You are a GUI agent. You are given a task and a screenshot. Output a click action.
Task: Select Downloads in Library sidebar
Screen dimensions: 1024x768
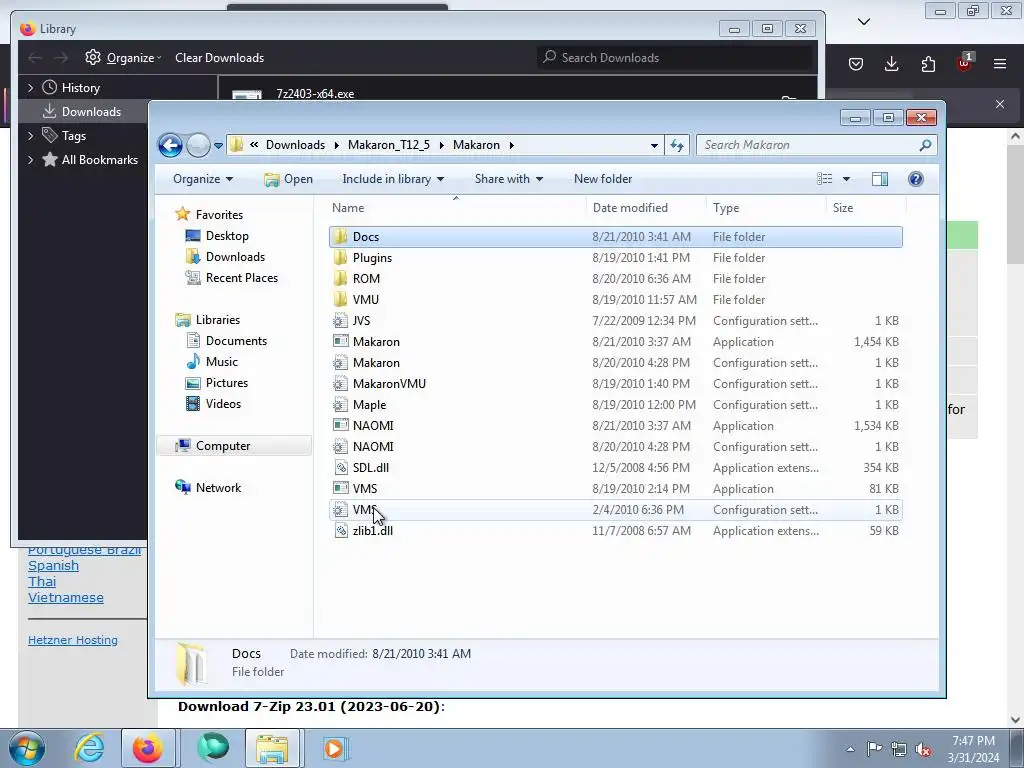(x=83, y=112)
